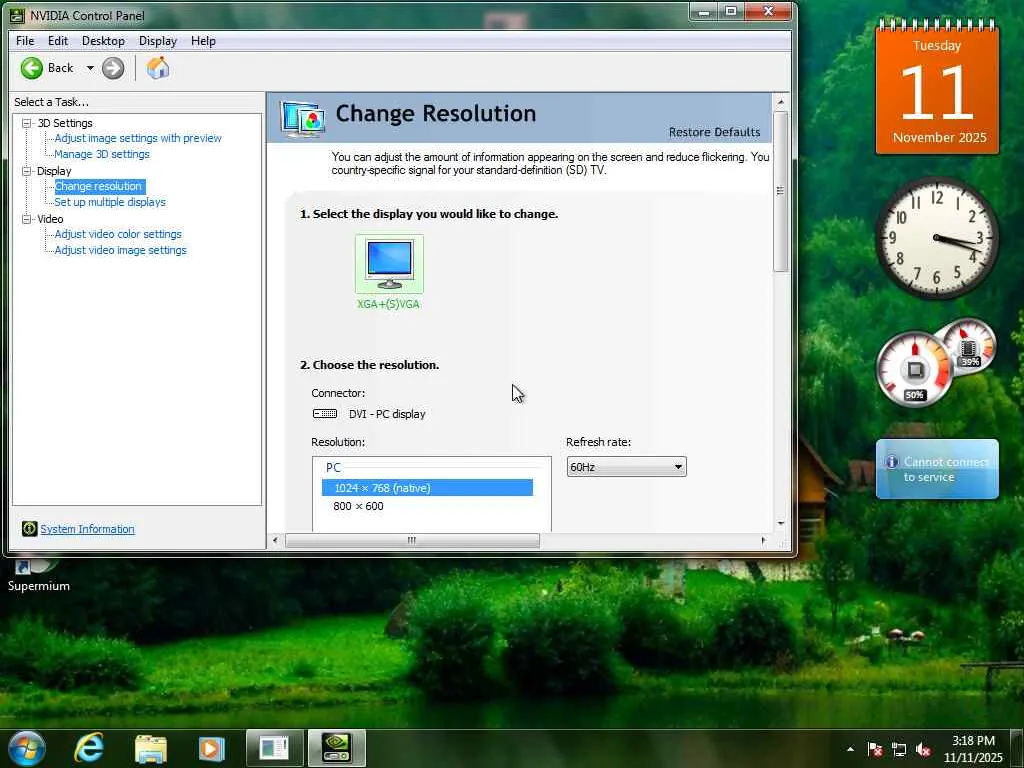1024x768 pixels.
Task: Open Adjust video image settings
Action: tap(120, 250)
